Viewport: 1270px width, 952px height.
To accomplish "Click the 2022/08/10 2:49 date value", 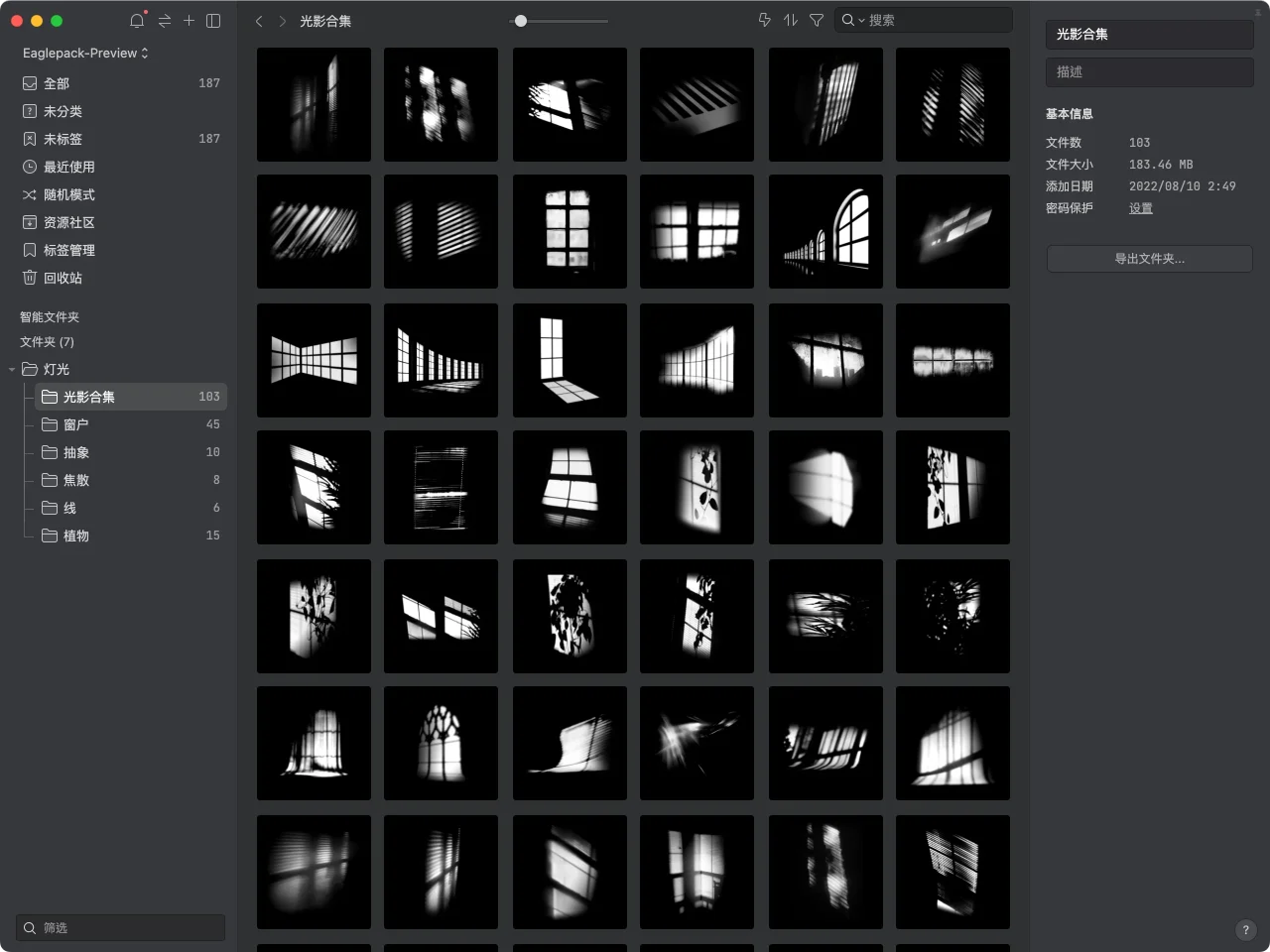I will (x=1183, y=186).
